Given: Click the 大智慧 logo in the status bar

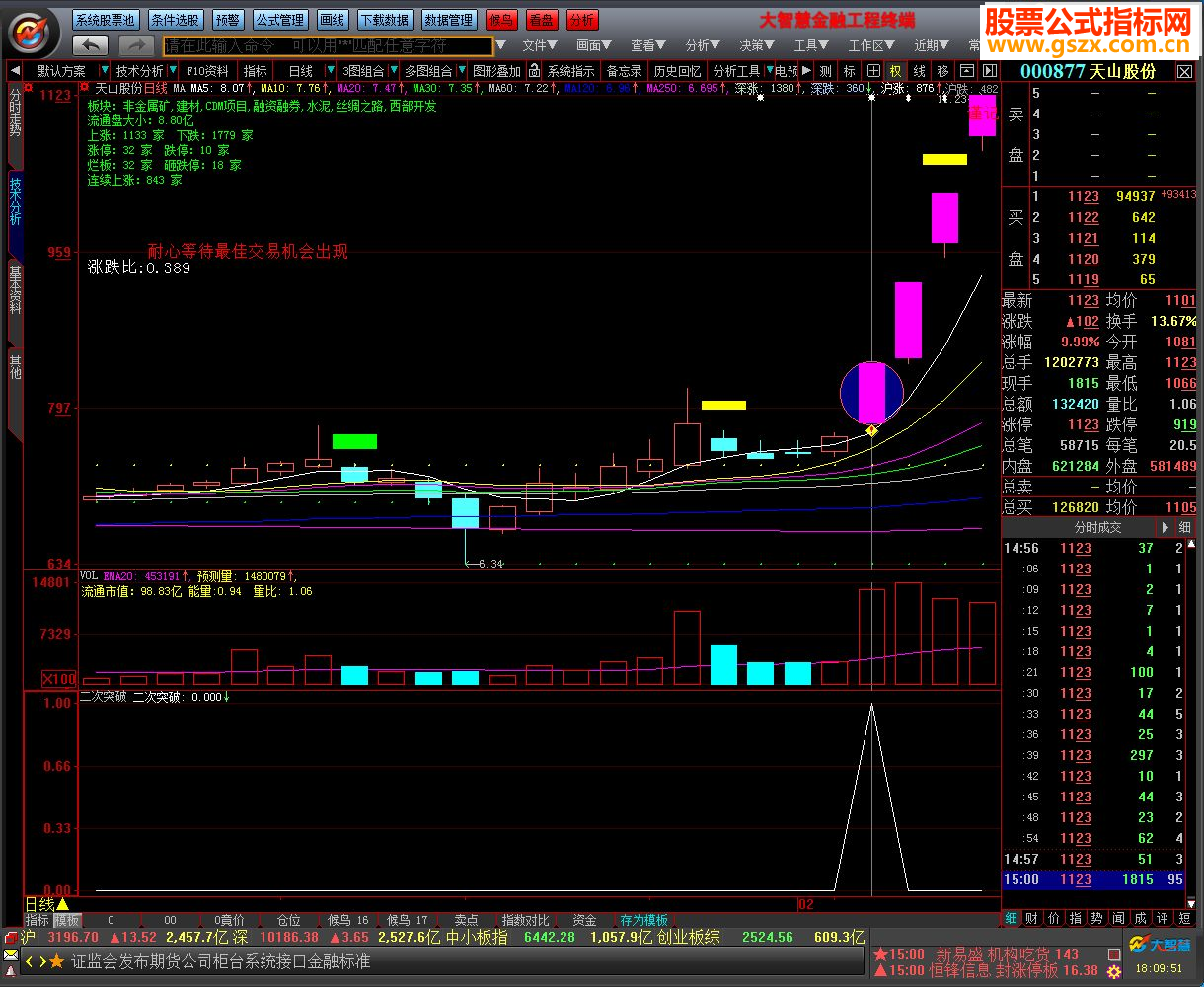Looking at the screenshot, I should pos(1159,946).
